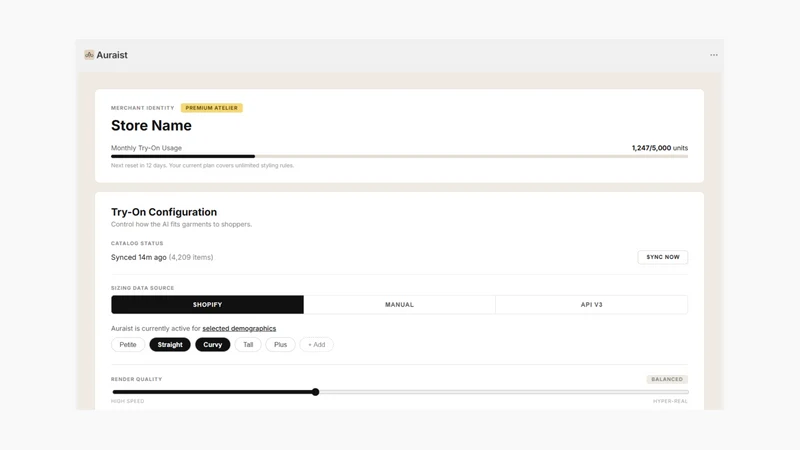Choose API V3 sizing data source
Screen dimensions: 800x450
point(591,305)
